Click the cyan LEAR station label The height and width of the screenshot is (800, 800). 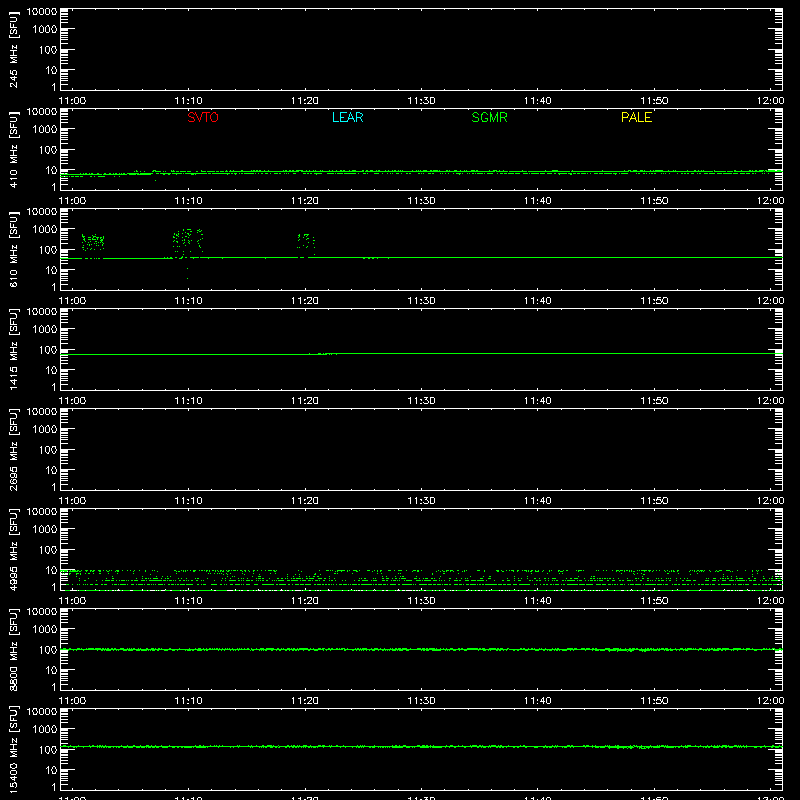pos(347,117)
